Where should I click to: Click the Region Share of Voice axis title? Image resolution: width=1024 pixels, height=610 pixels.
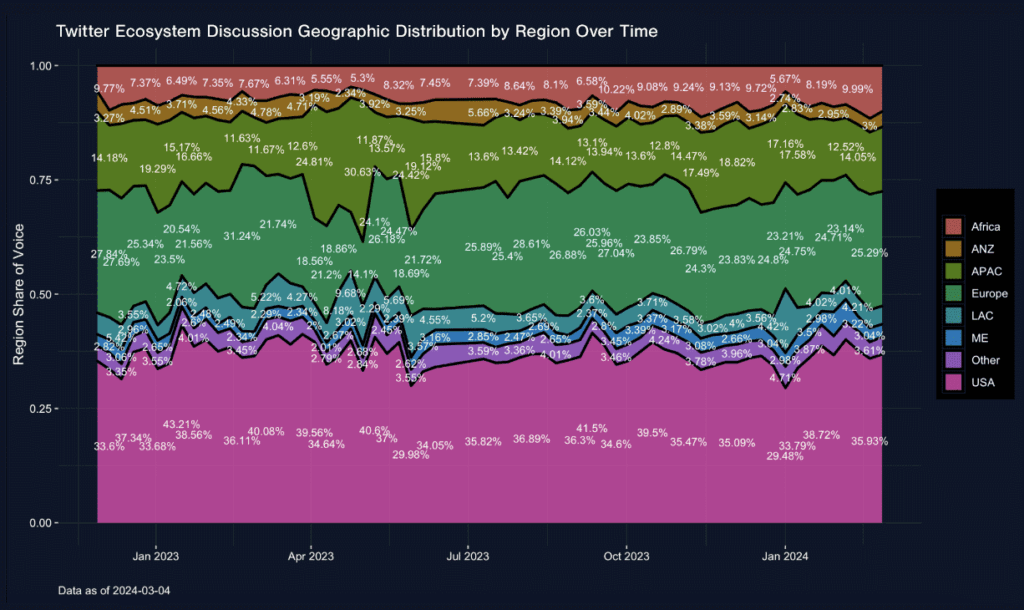[19, 294]
